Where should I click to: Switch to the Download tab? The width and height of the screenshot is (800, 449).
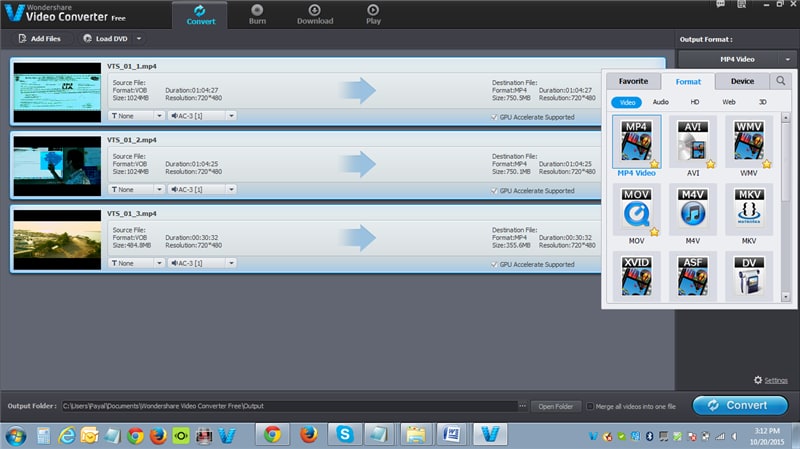[x=315, y=15]
